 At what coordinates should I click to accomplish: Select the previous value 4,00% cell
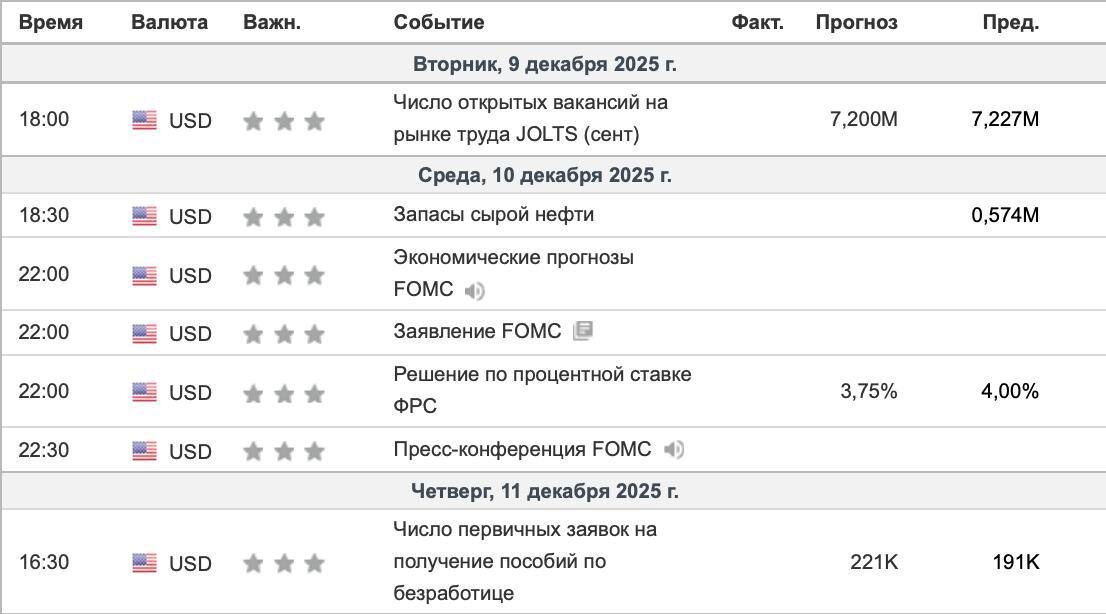click(1010, 390)
